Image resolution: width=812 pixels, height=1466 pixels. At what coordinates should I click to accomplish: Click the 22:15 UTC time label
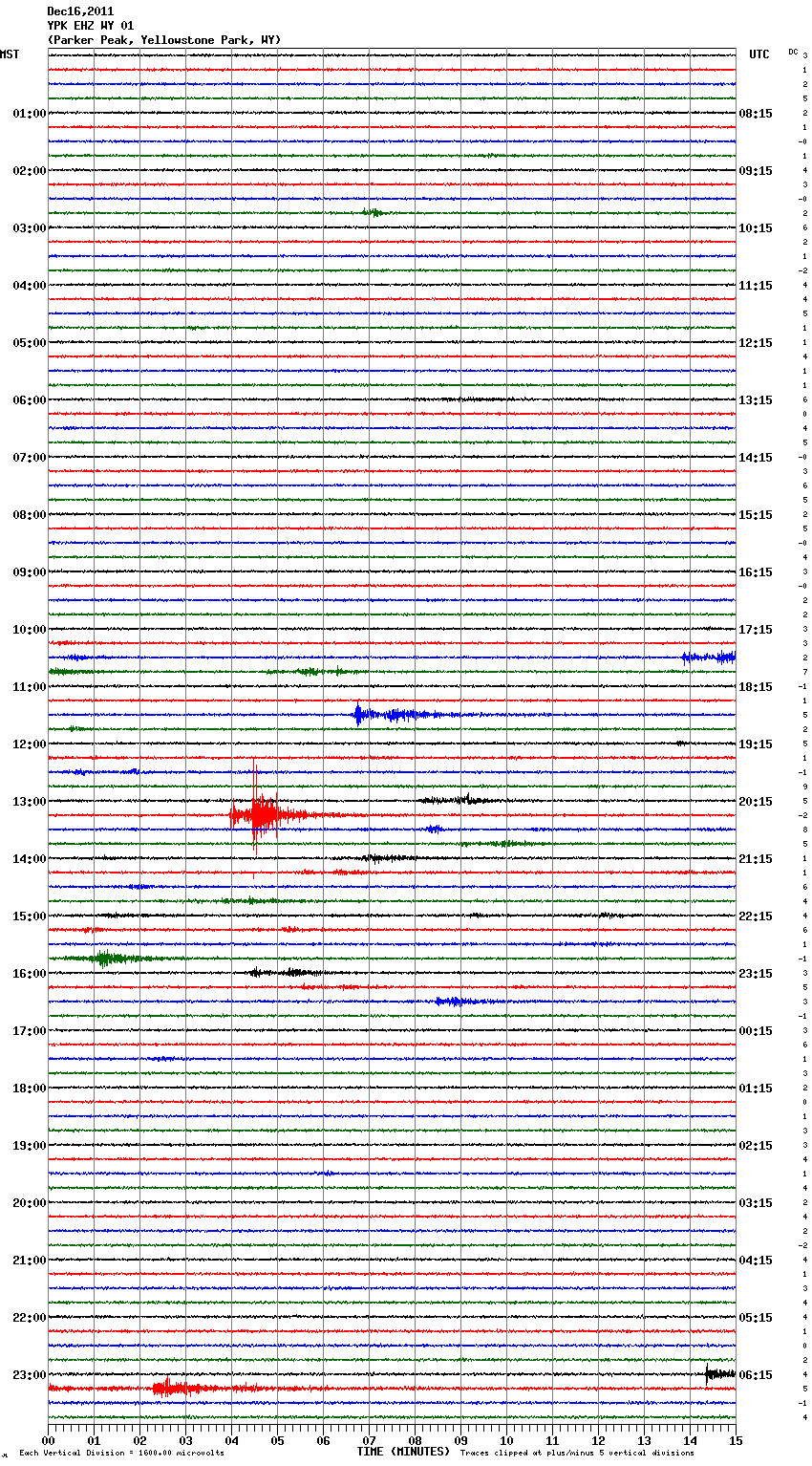pos(756,916)
